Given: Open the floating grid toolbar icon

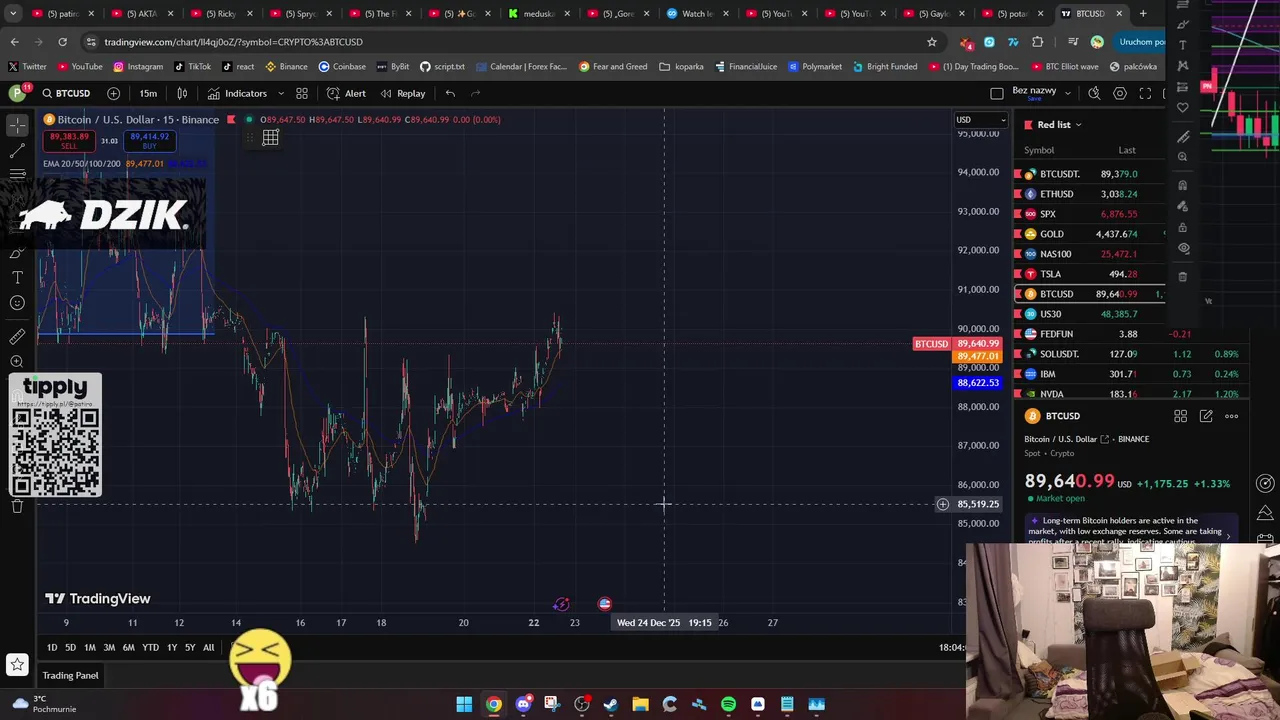Looking at the screenshot, I should [270, 138].
